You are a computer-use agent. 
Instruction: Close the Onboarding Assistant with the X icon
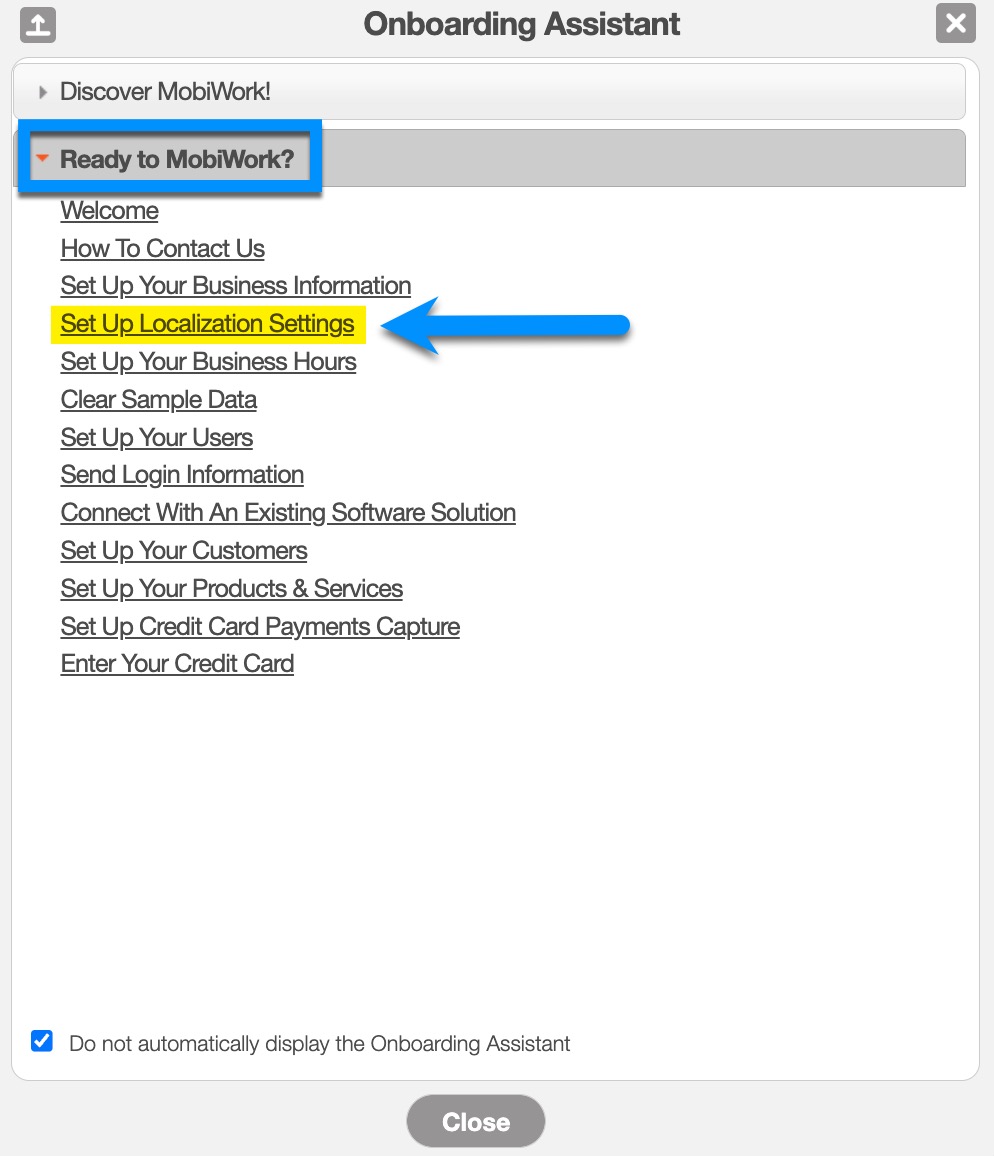pos(955,24)
